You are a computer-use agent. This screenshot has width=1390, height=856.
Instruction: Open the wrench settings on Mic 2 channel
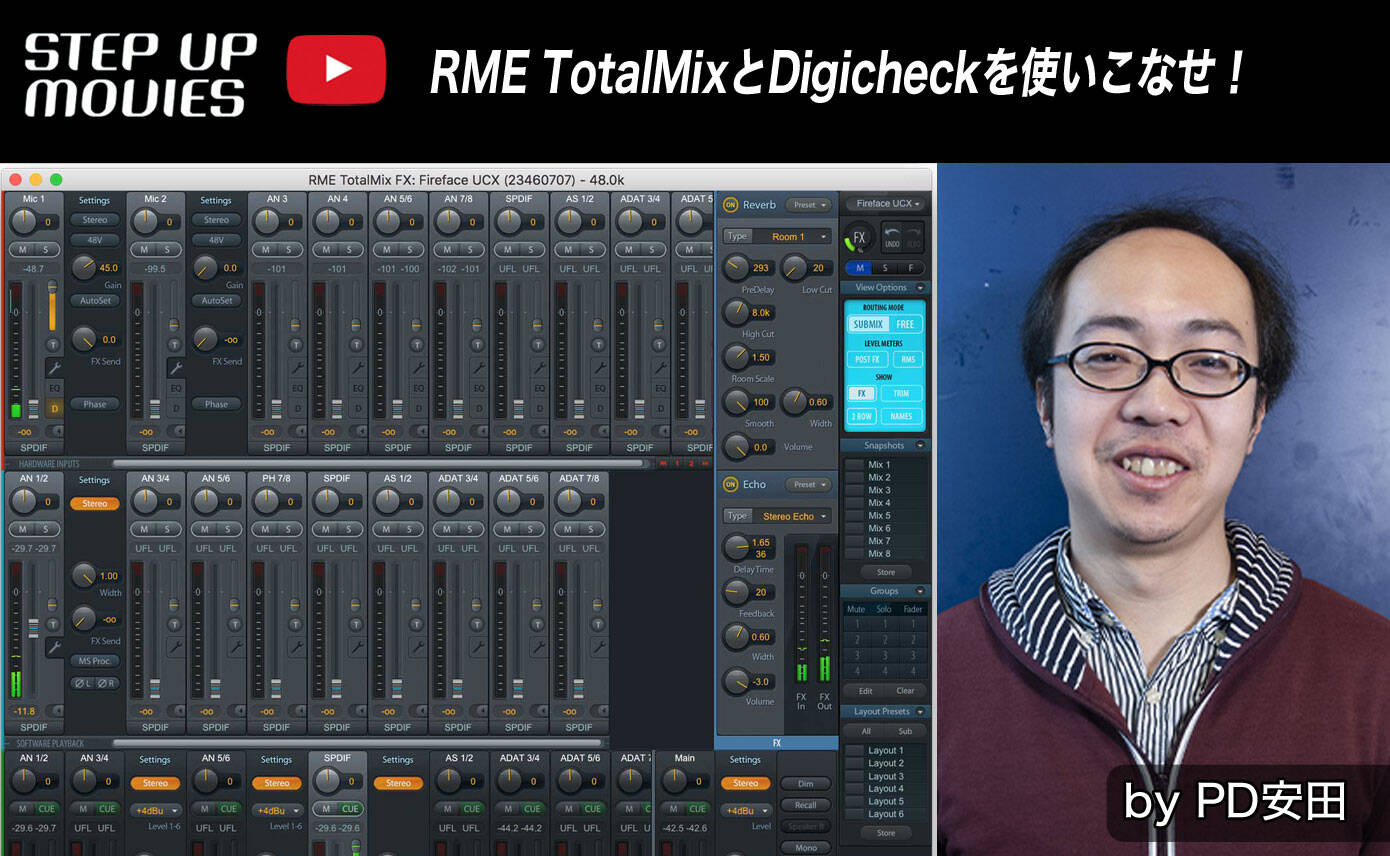pos(175,368)
